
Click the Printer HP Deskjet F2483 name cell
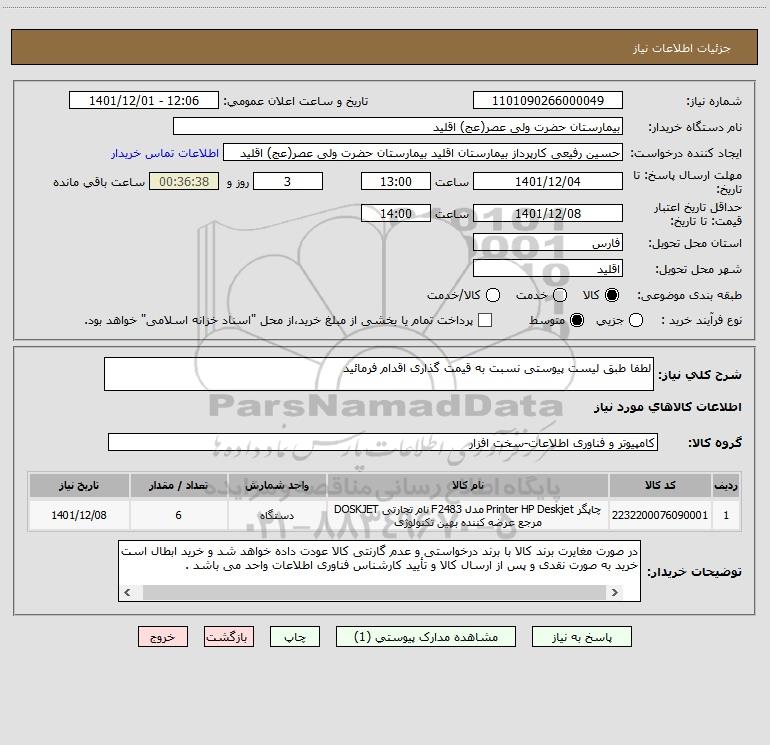tap(468, 515)
